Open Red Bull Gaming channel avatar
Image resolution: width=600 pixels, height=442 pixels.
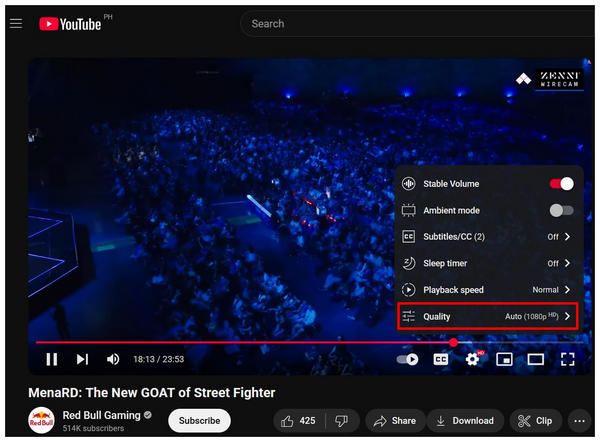[x=41, y=421]
